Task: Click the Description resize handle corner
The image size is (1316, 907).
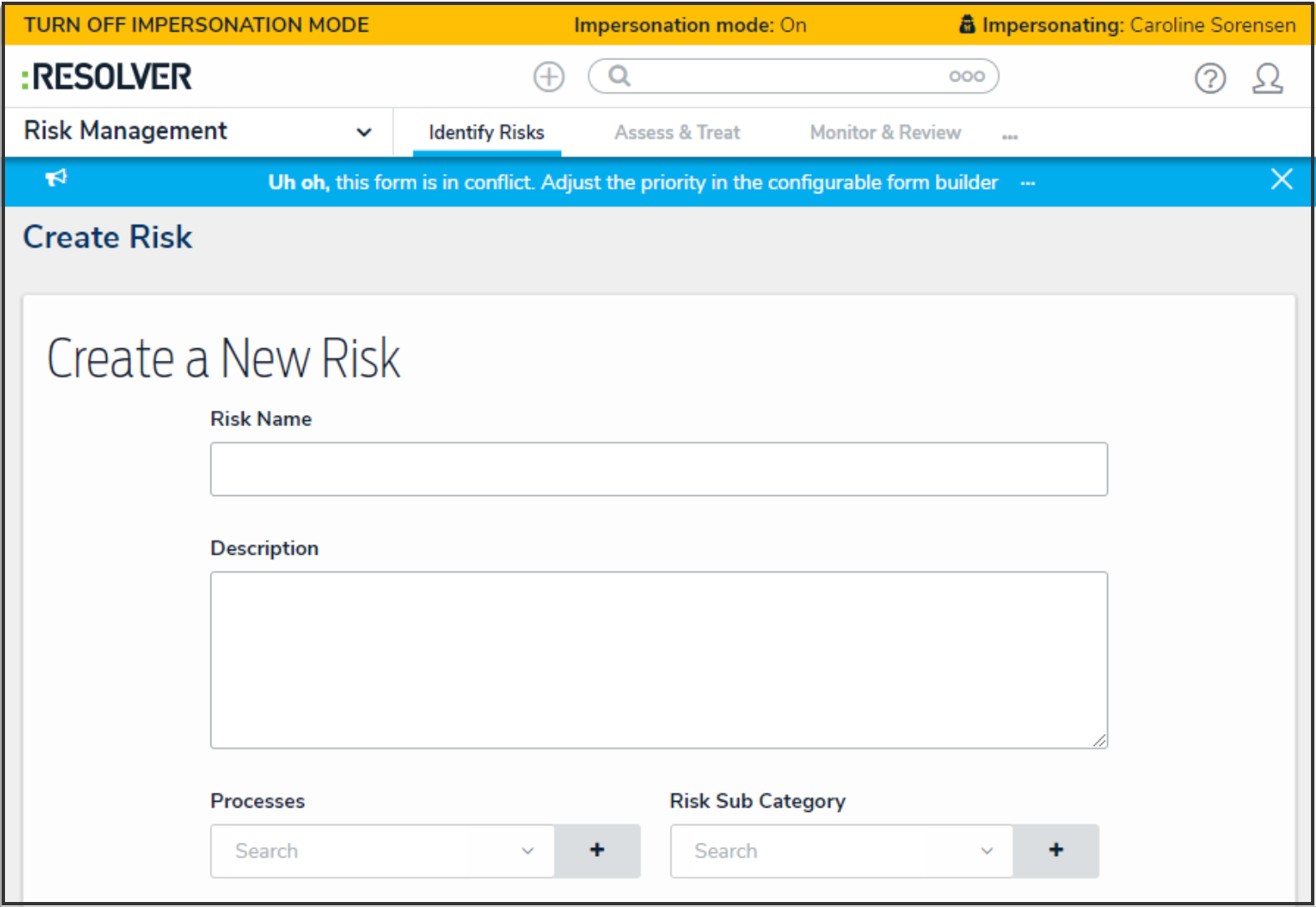Action: pos(1100,740)
